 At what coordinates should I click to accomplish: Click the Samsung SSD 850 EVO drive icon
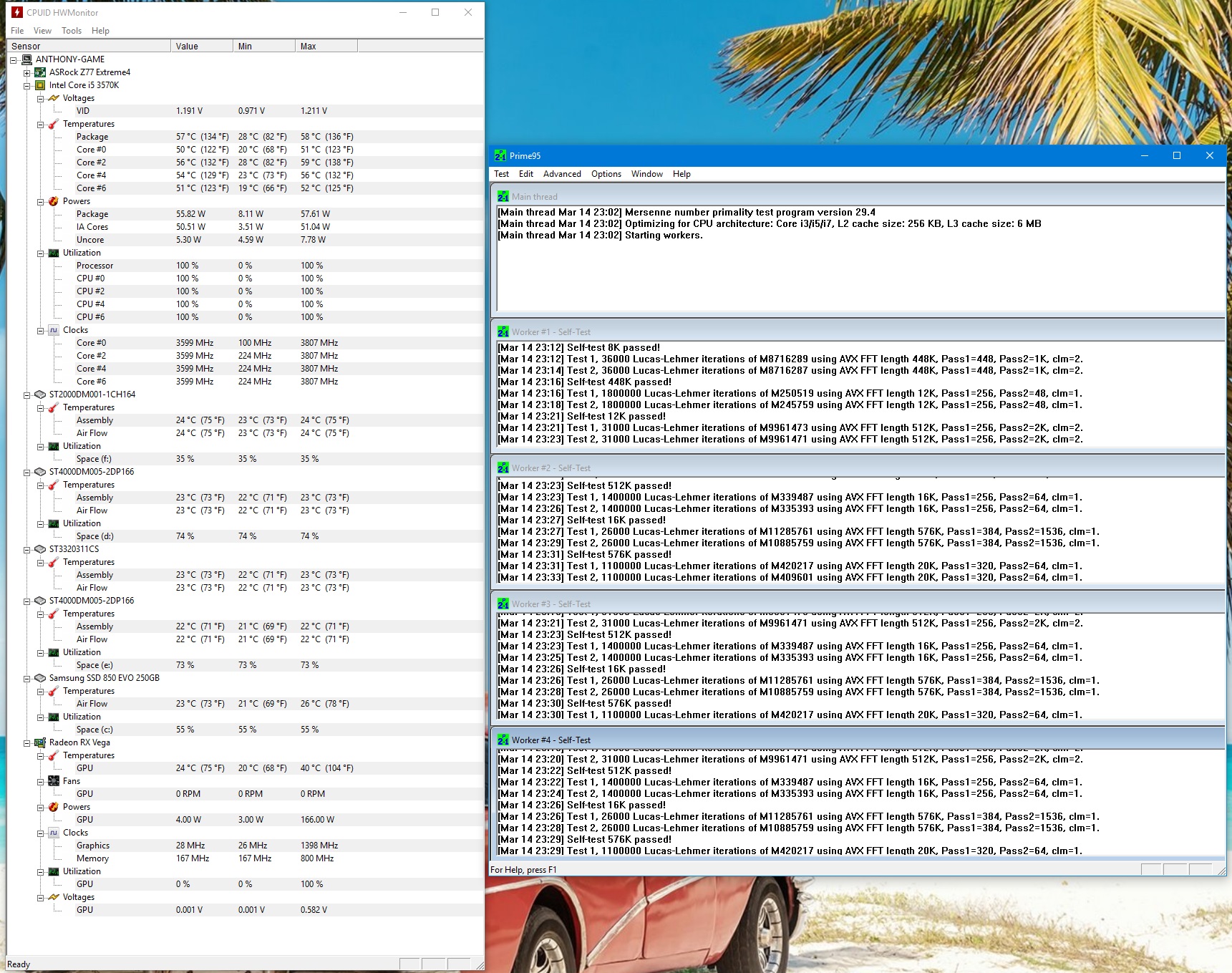[40, 678]
